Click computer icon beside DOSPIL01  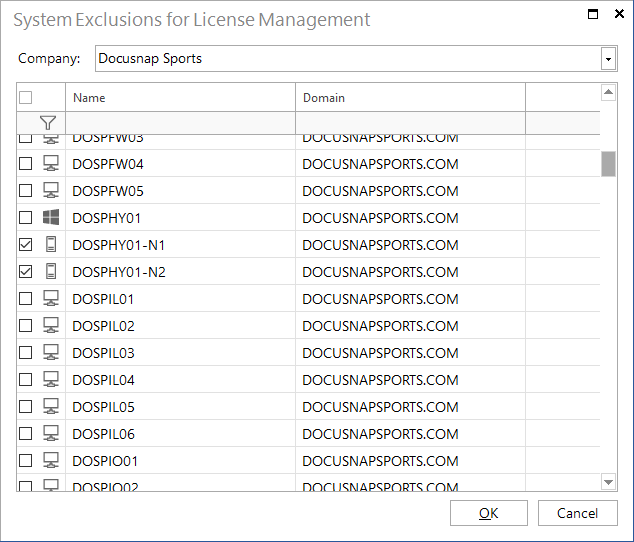point(51,299)
